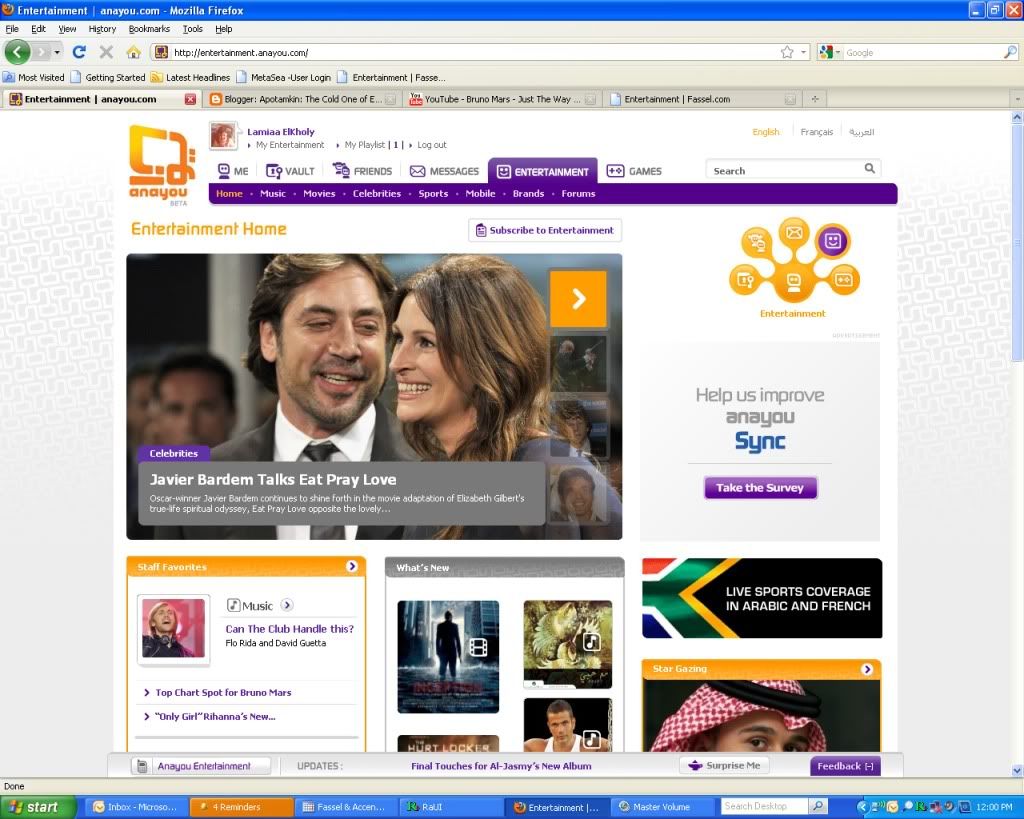Advance the carousel with the orange arrow
Image resolution: width=1024 pixels, height=819 pixels.
[x=578, y=299]
